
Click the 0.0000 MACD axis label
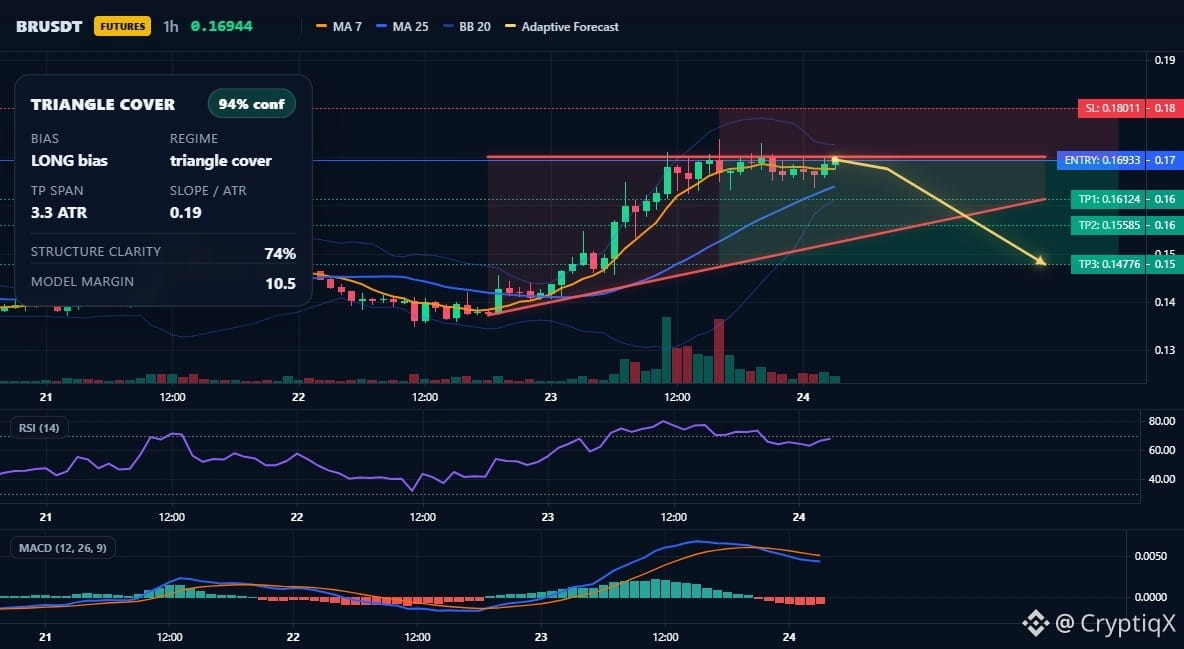(x=1152, y=597)
